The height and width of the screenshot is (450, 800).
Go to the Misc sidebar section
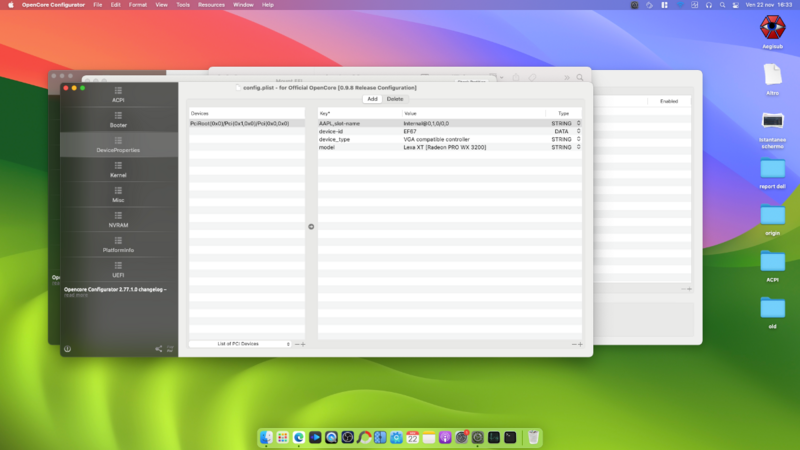[x=118, y=195]
